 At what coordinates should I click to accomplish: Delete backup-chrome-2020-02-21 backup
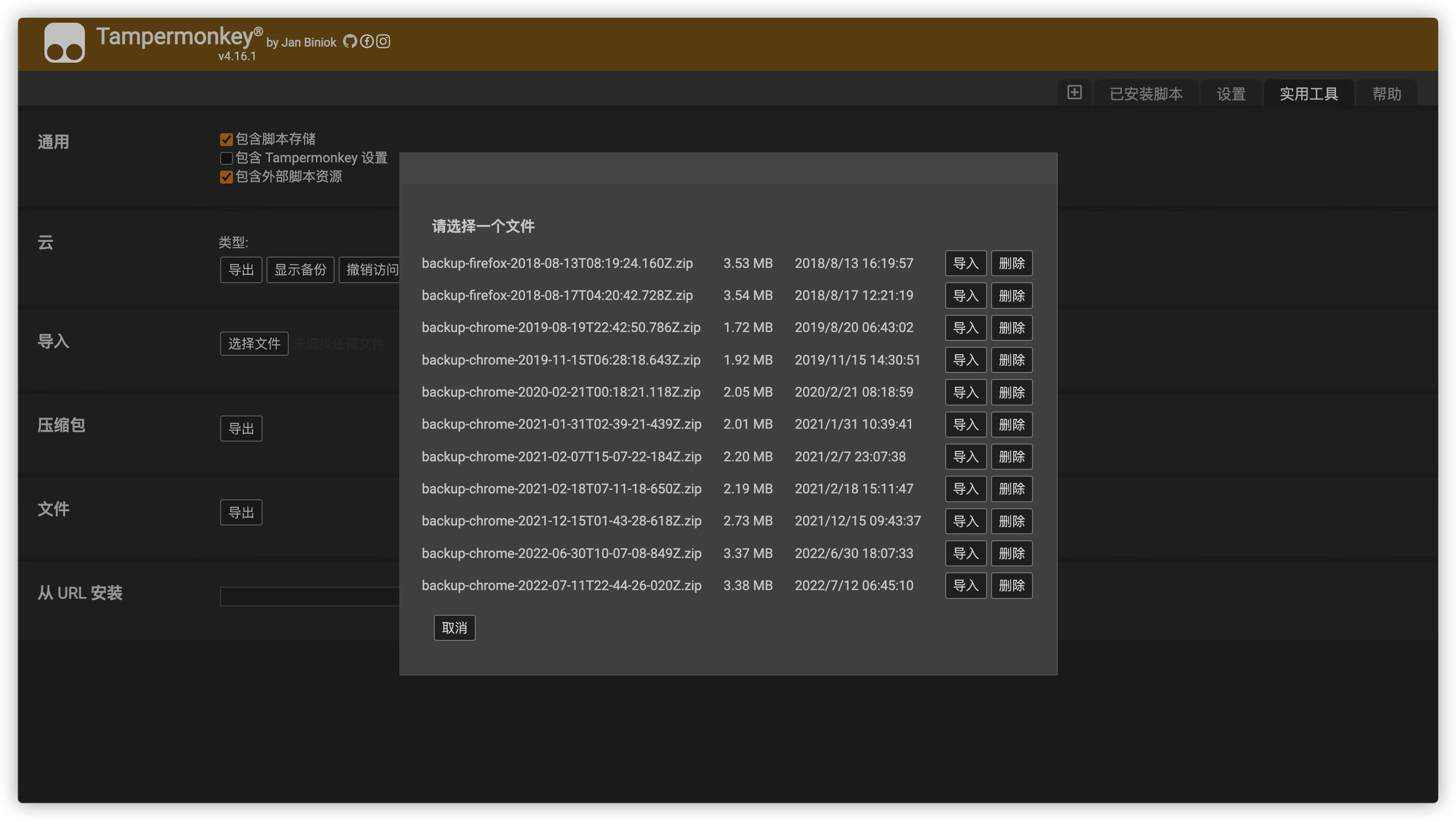point(1012,392)
